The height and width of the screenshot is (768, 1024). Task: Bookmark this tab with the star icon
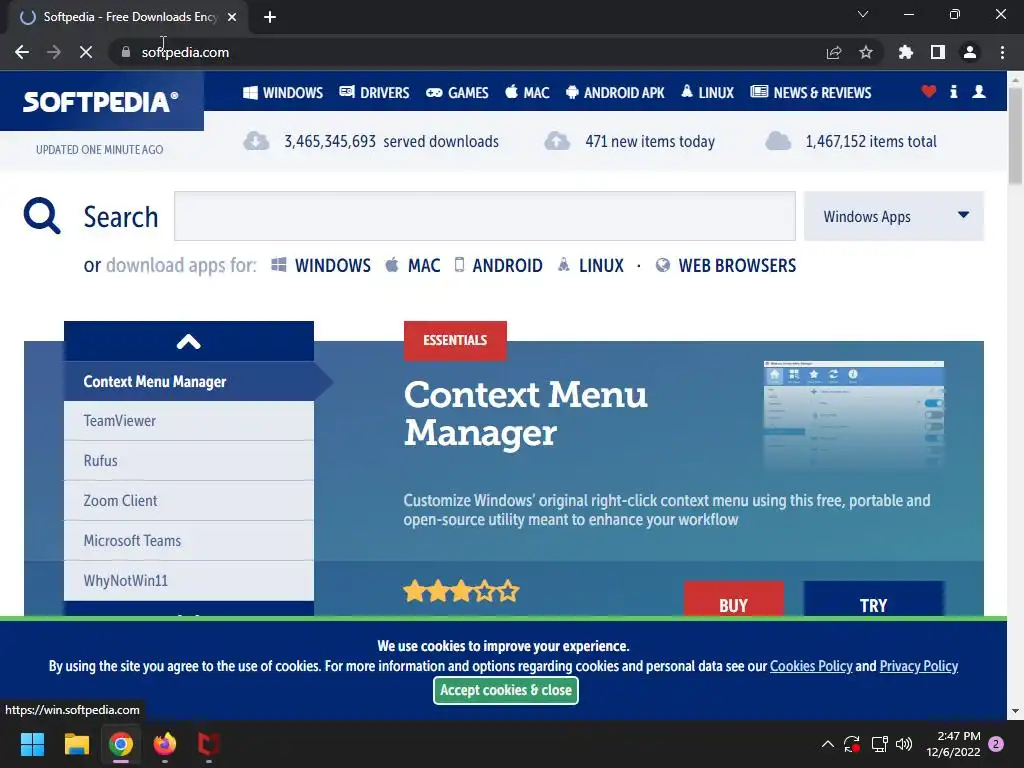(x=866, y=52)
